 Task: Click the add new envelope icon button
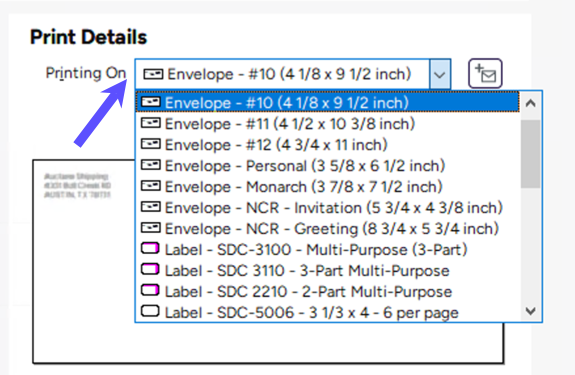coord(485,74)
